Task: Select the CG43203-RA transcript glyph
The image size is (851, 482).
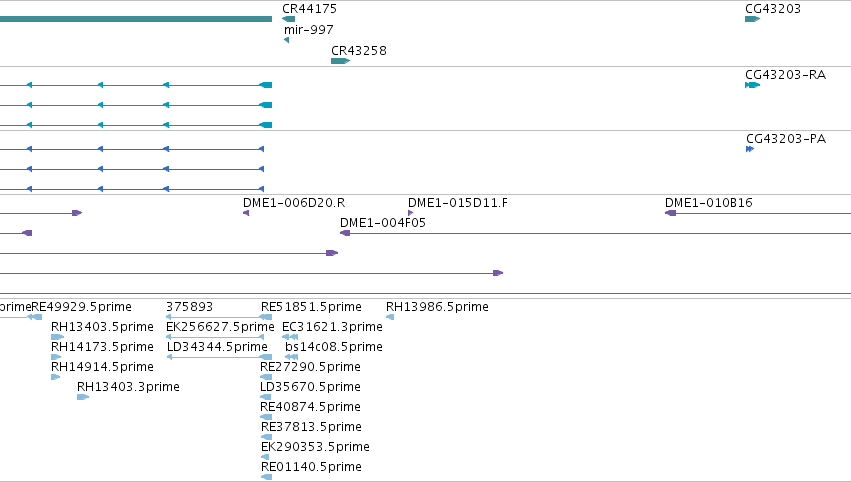Action: 752,85
